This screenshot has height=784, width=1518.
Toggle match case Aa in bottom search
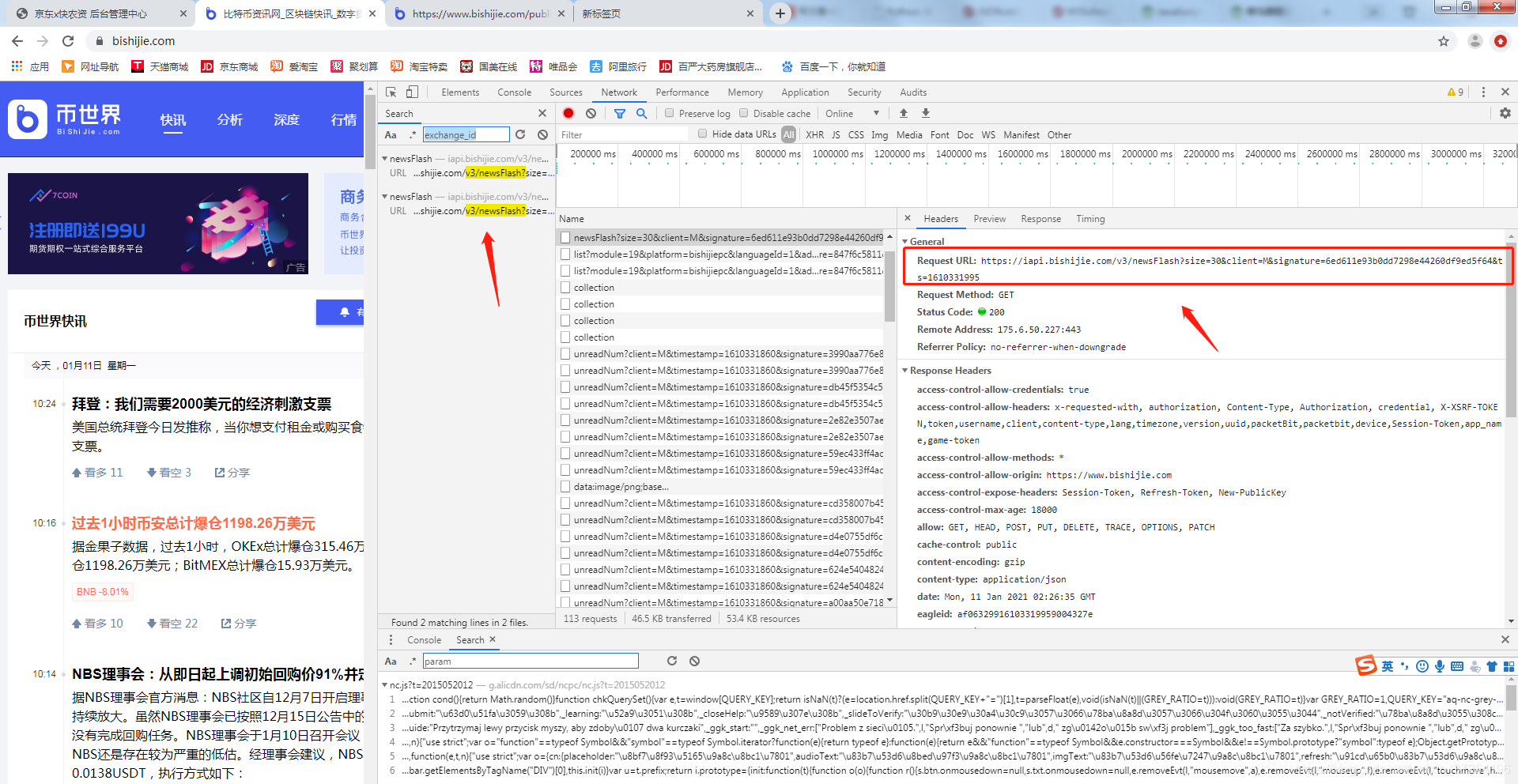[391, 661]
